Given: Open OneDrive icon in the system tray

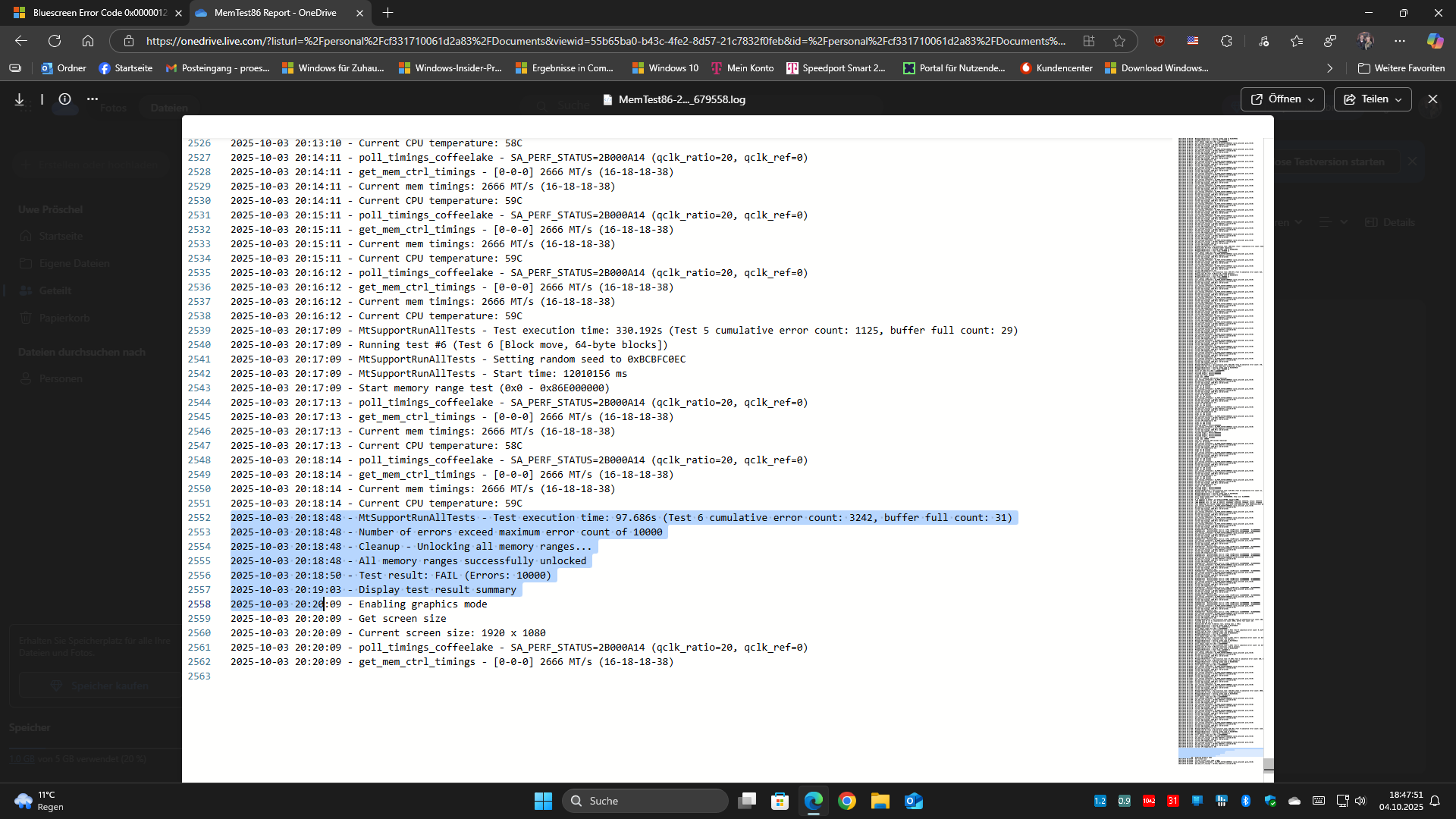Looking at the screenshot, I should [1295, 800].
